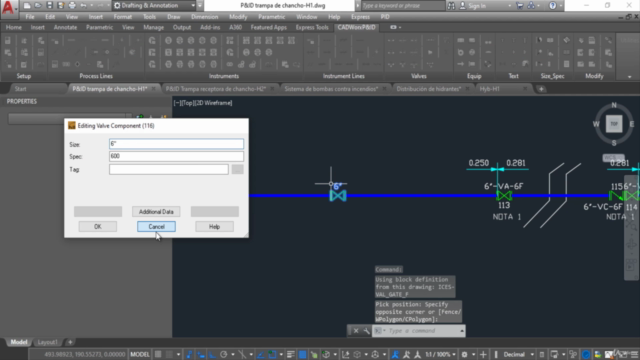This screenshot has height=360, width=640.
Task: Click the command line wrench customize icon
Action: pyautogui.click(x=366, y=331)
